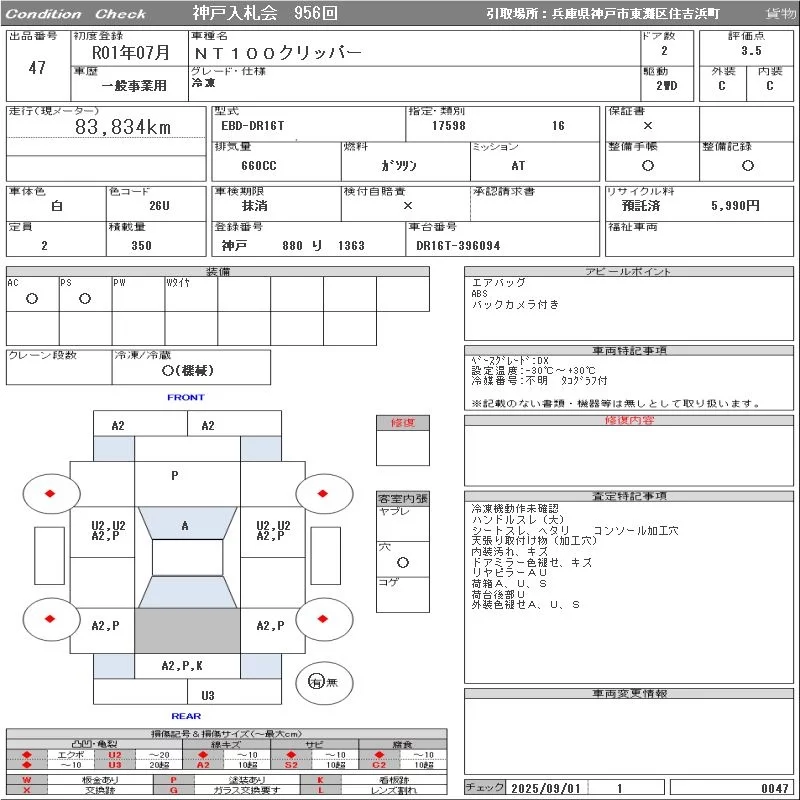The width and height of the screenshot is (800, 800).
Task: Click the spare tire 有/無 circle
Action: click(317, 682)
